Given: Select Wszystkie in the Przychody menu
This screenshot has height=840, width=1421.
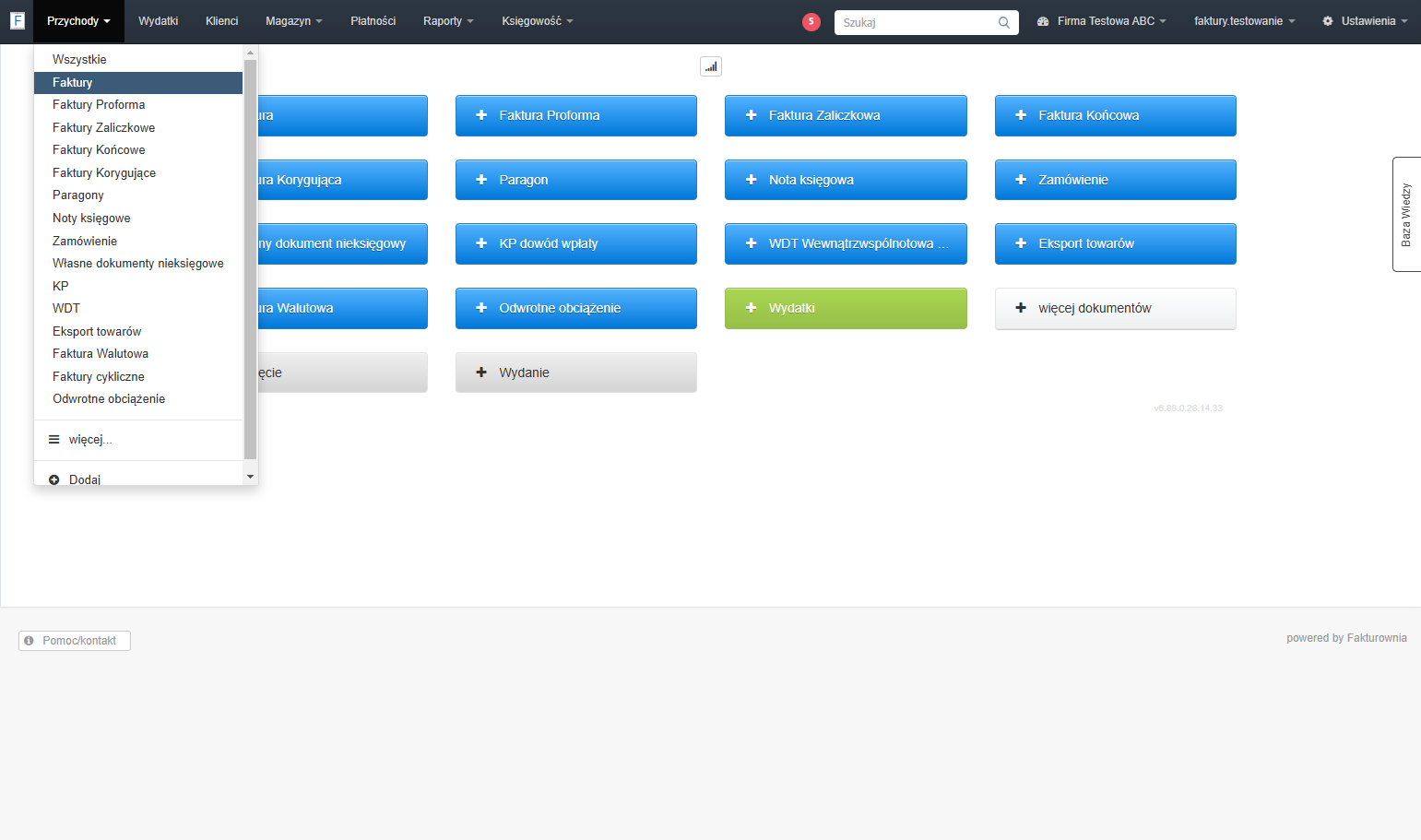Looking at the screenshot, I should (x=138, y=60).
